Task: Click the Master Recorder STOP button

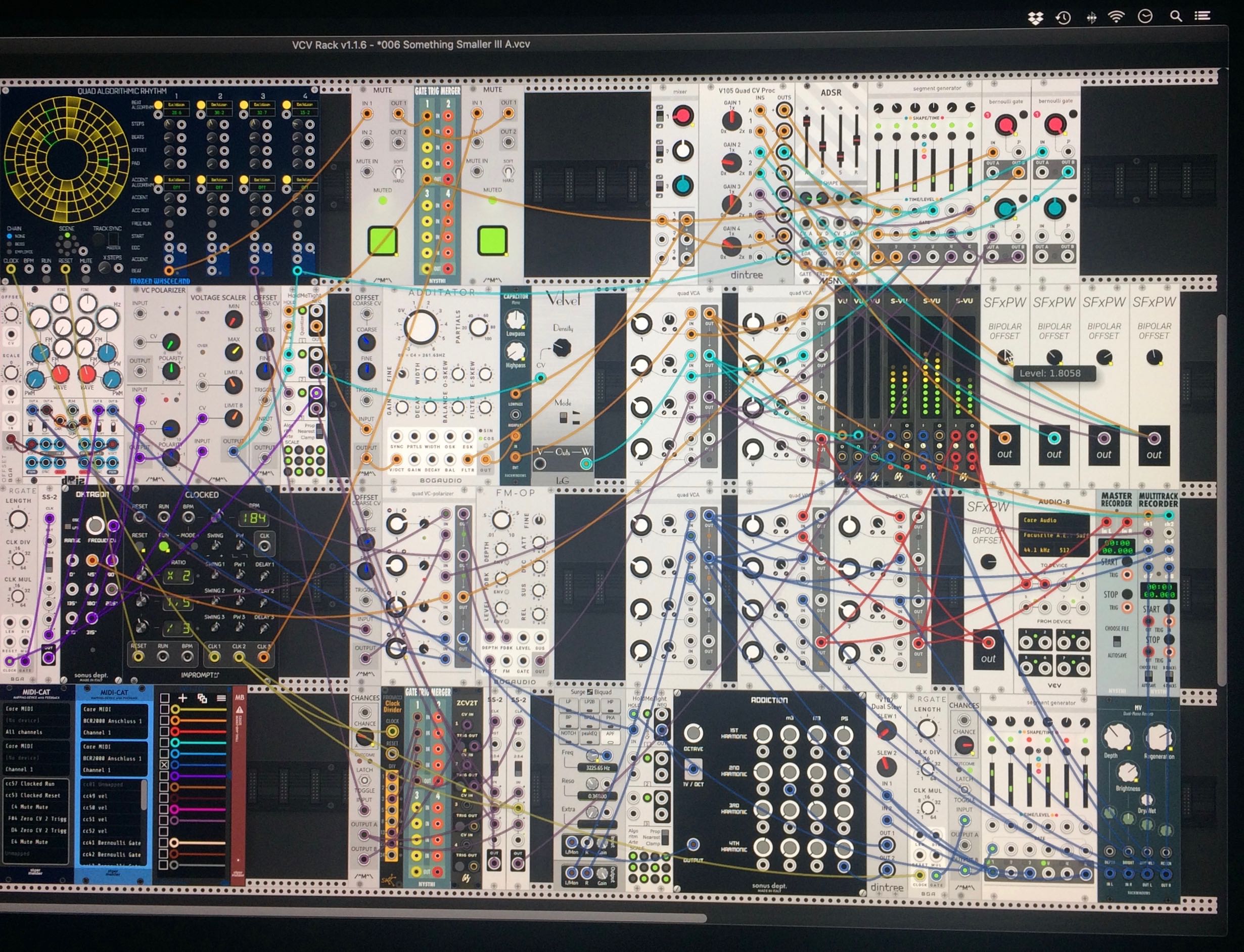Action: click(1128, 594)
